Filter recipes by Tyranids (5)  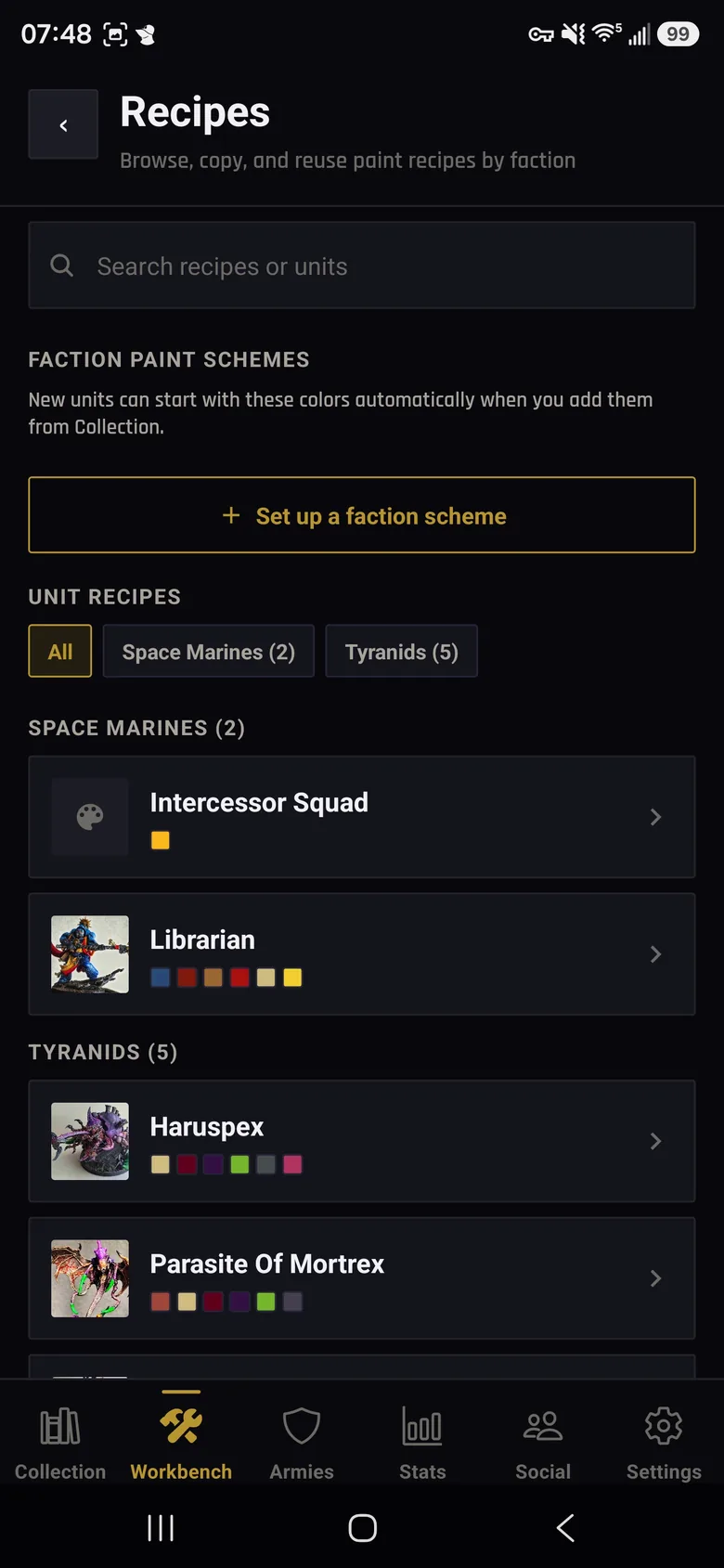click(x=402, y=652)
